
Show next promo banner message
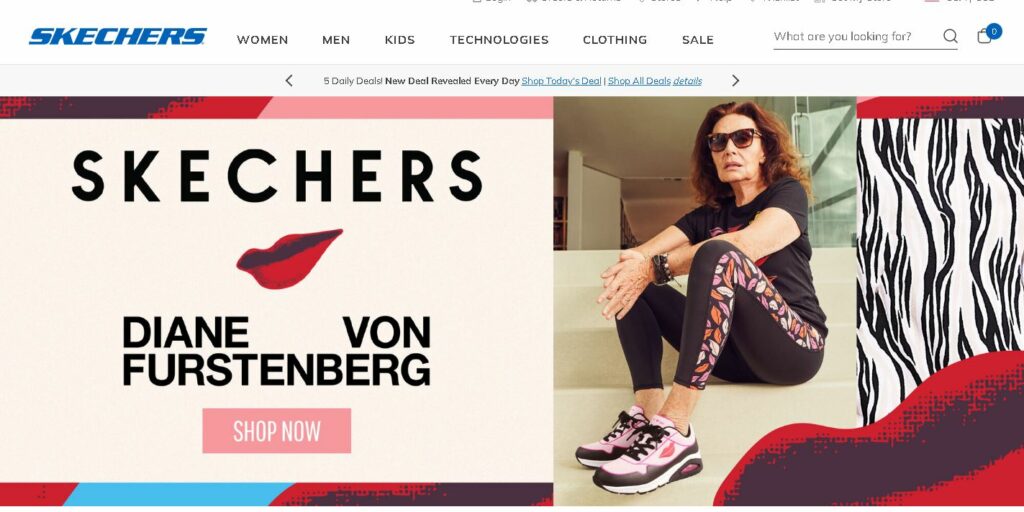pyautogui.click(x=735, y=80)
